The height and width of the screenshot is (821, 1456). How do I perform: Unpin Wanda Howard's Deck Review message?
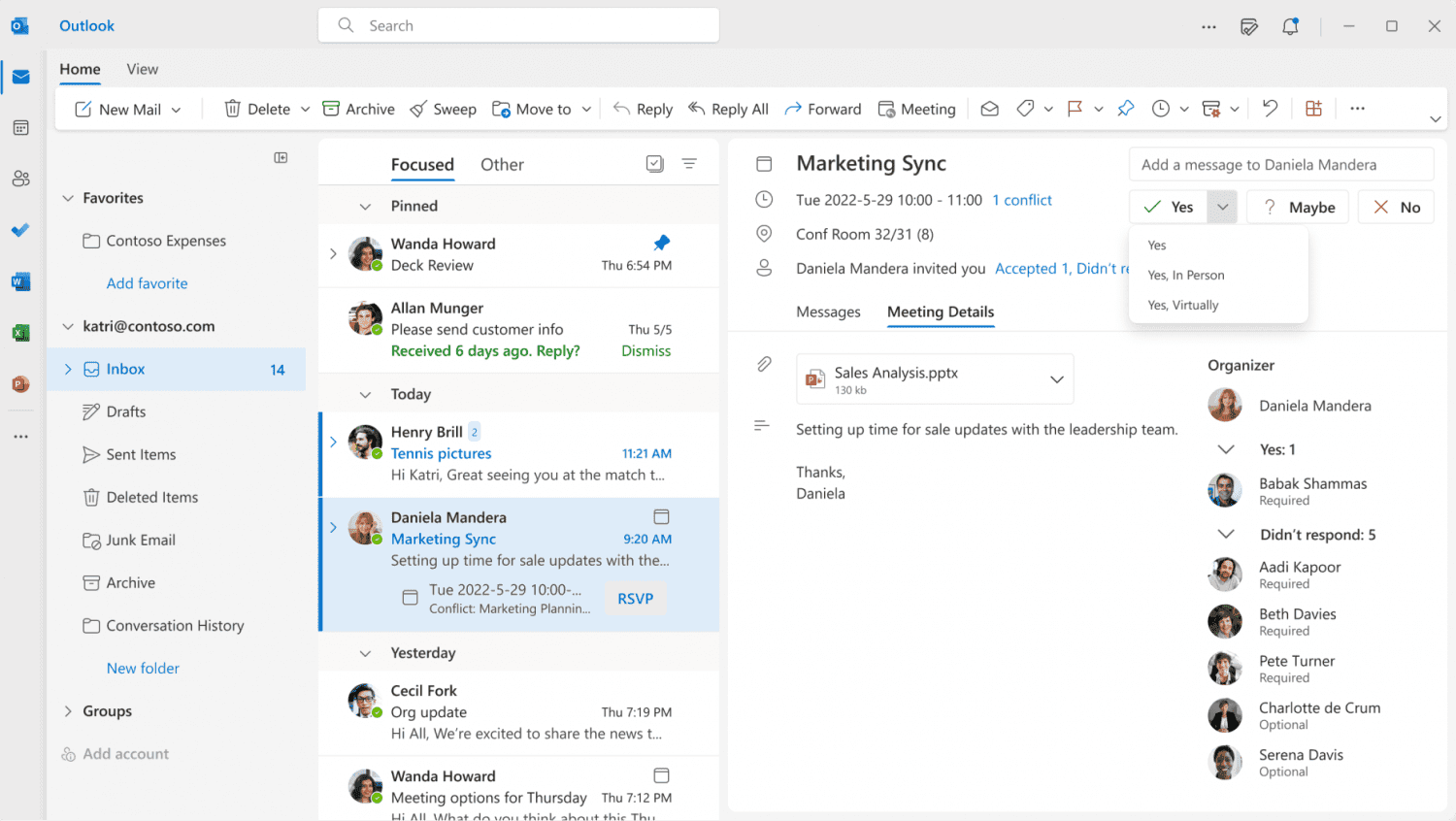(662, 243)
